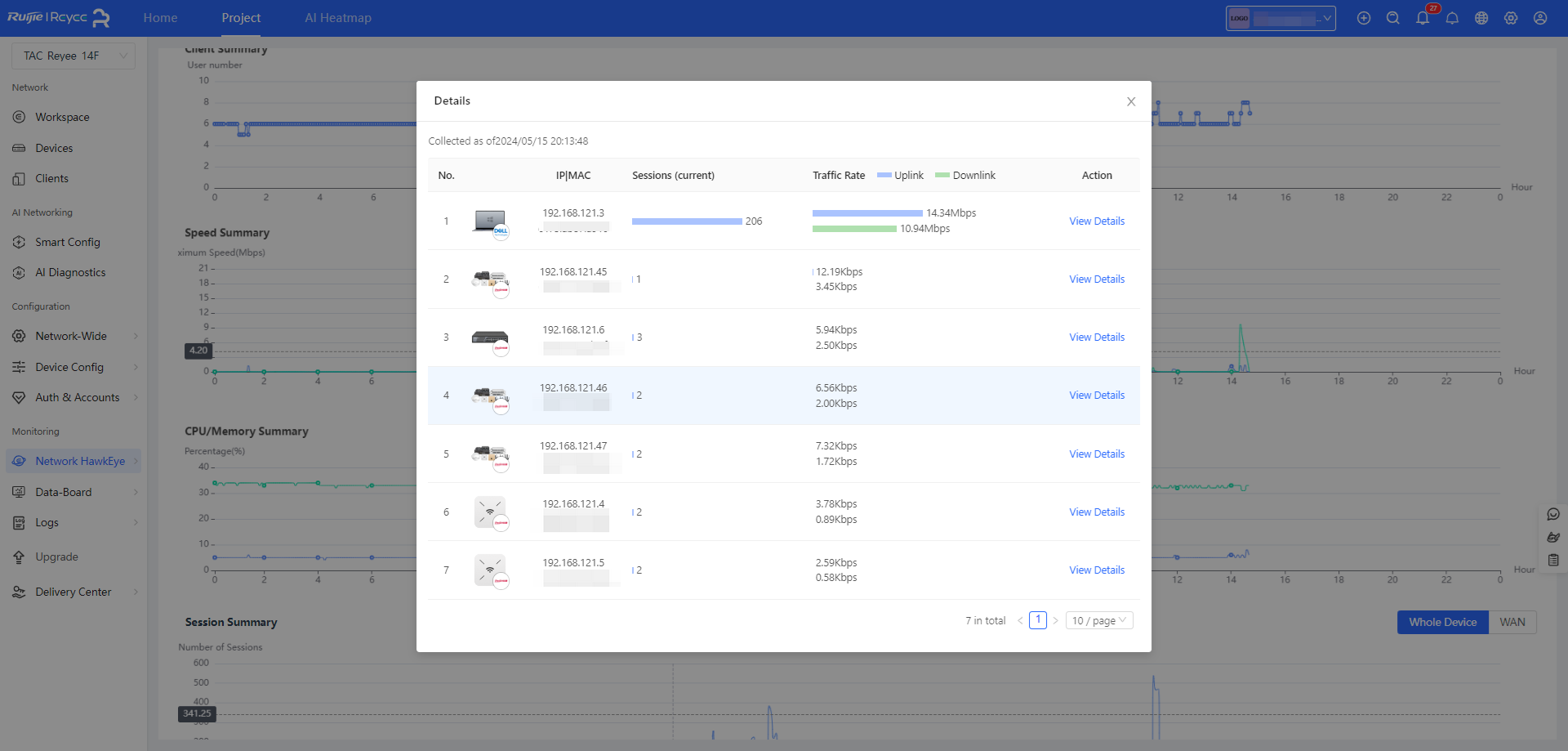The image size is (1568, 751).
Task: Go to the Home tab
Action: click(160, 18)
